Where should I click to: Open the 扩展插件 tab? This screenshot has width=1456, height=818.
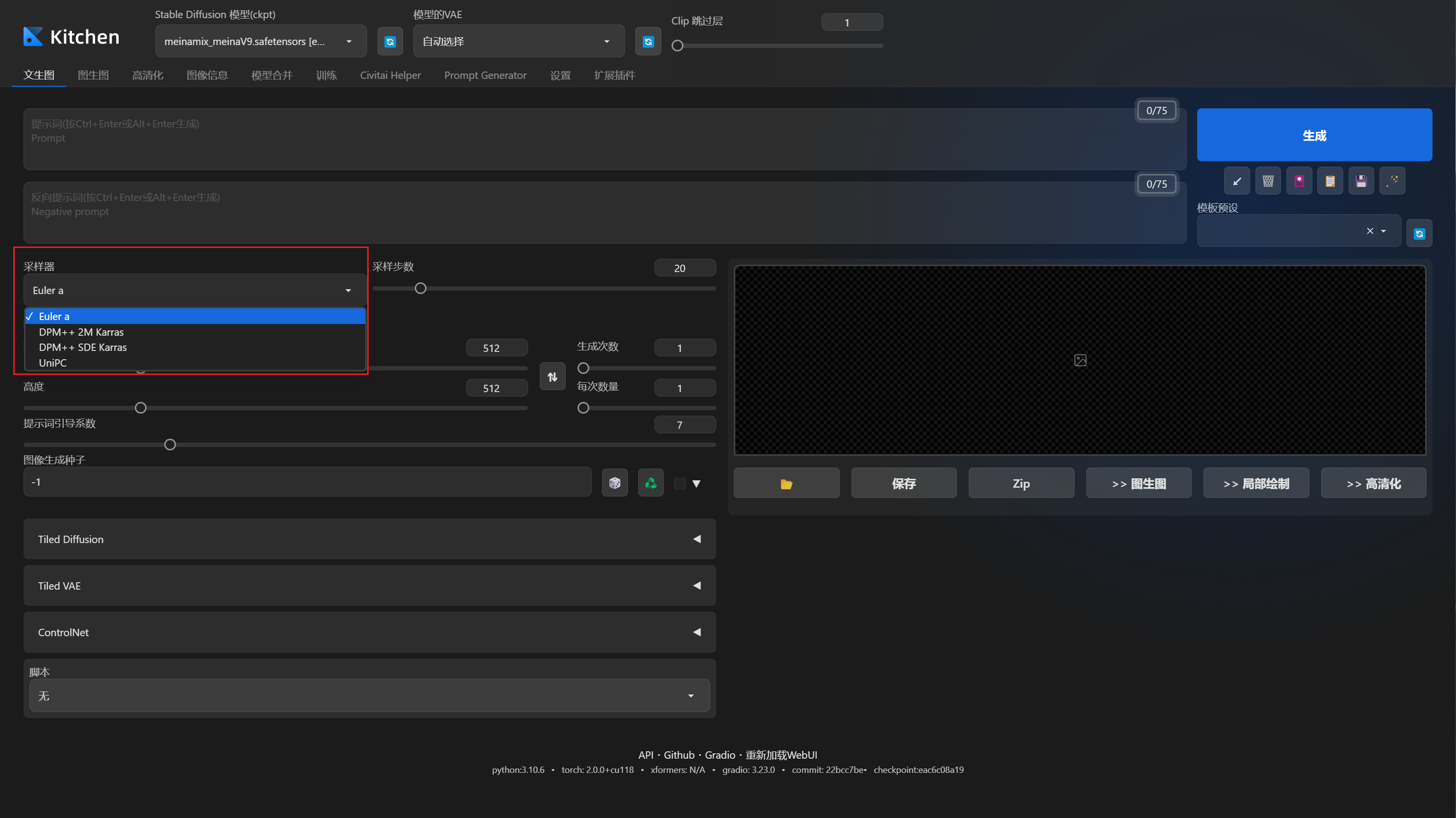pos(614,75)
